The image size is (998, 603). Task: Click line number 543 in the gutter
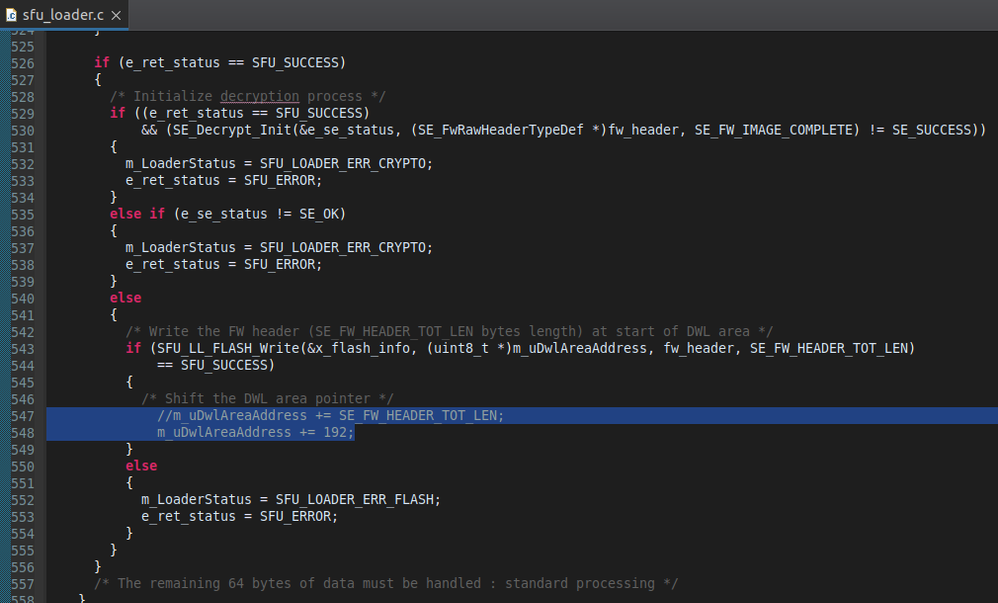(22, 348)
